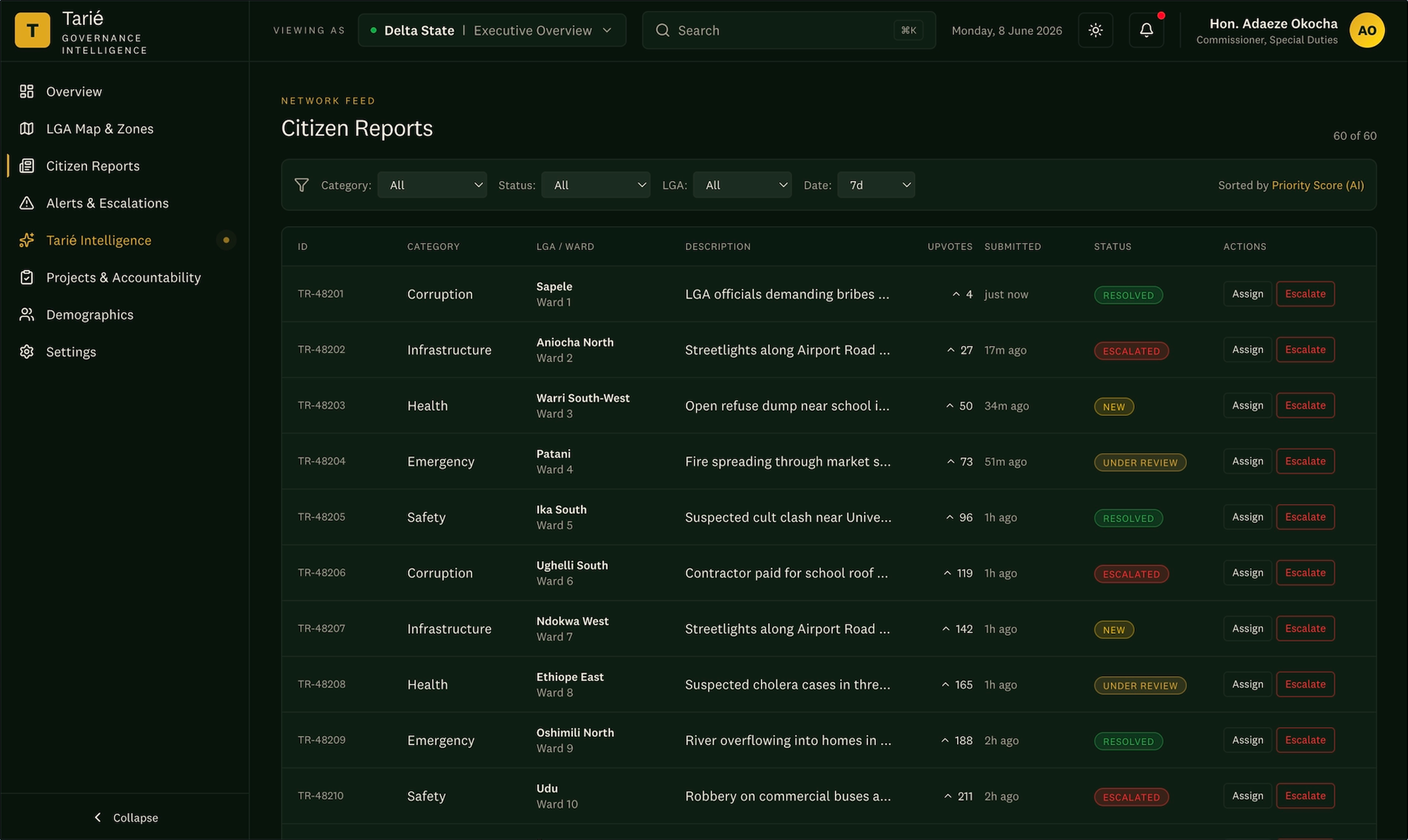Assign report TR-48204
Image resolution: width=1408 pixels, height=840 pixels.
tap(1247, 461)
